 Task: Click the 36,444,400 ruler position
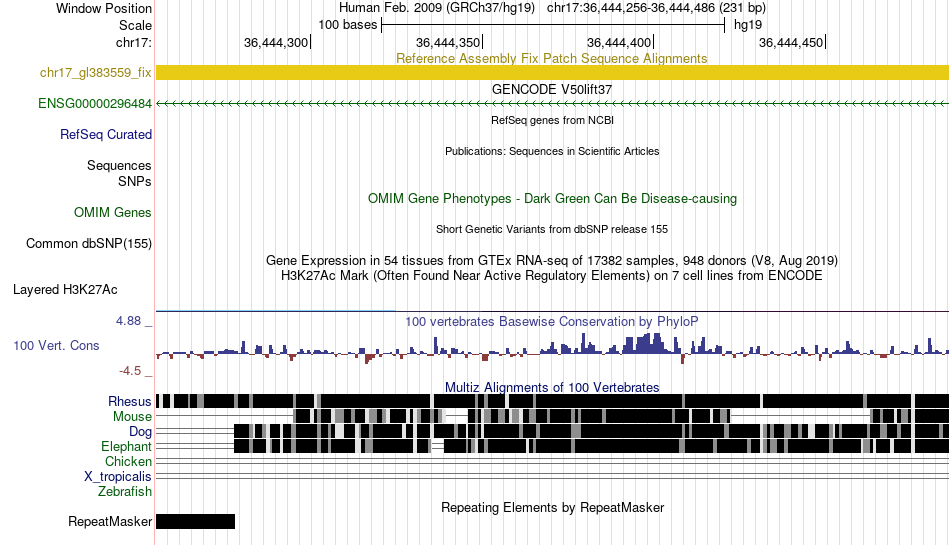[x=620, y=42]
